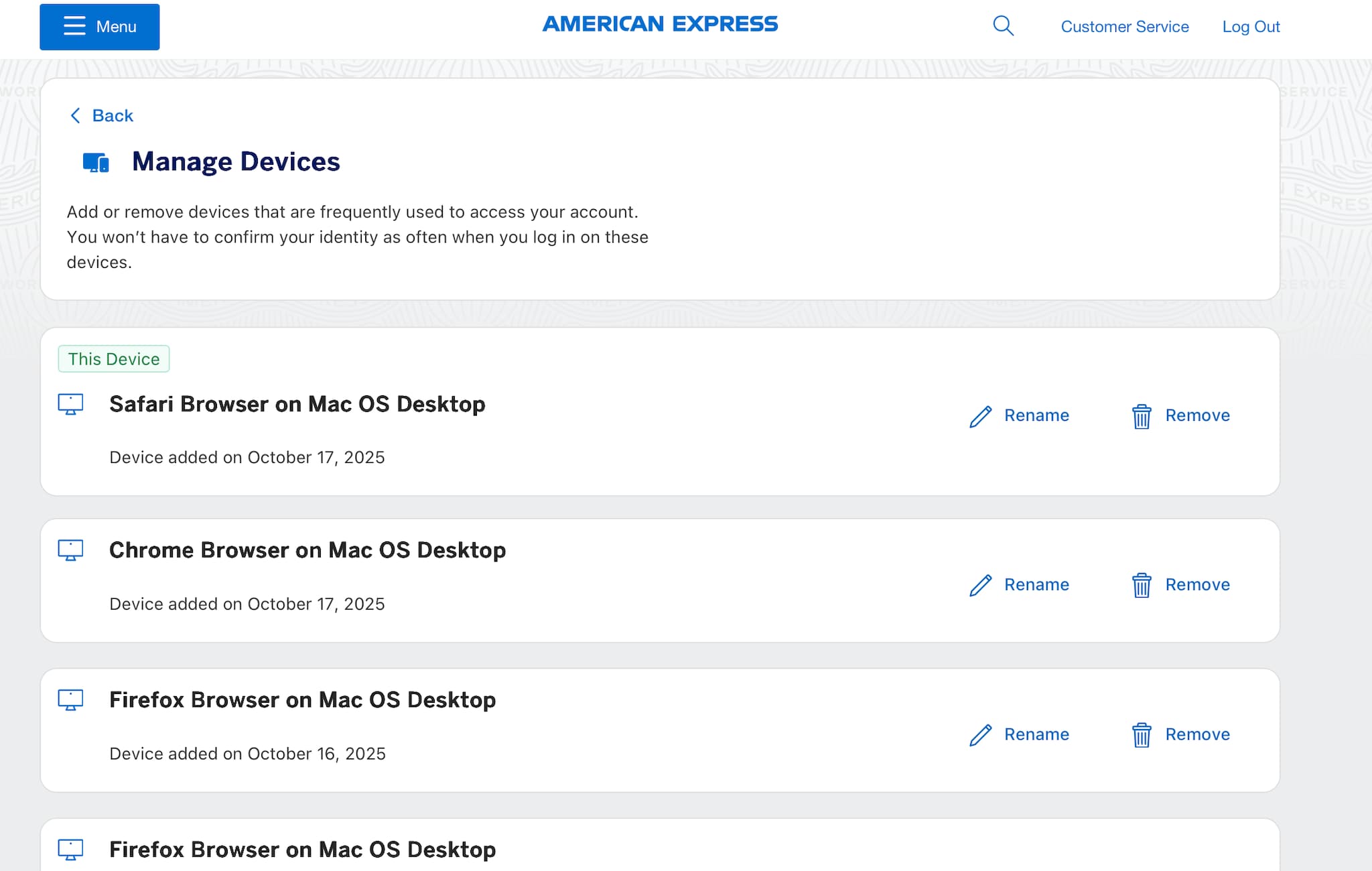Click Remove next to Chrome Browser device

pyautogui.click(x=1197, y=585)
